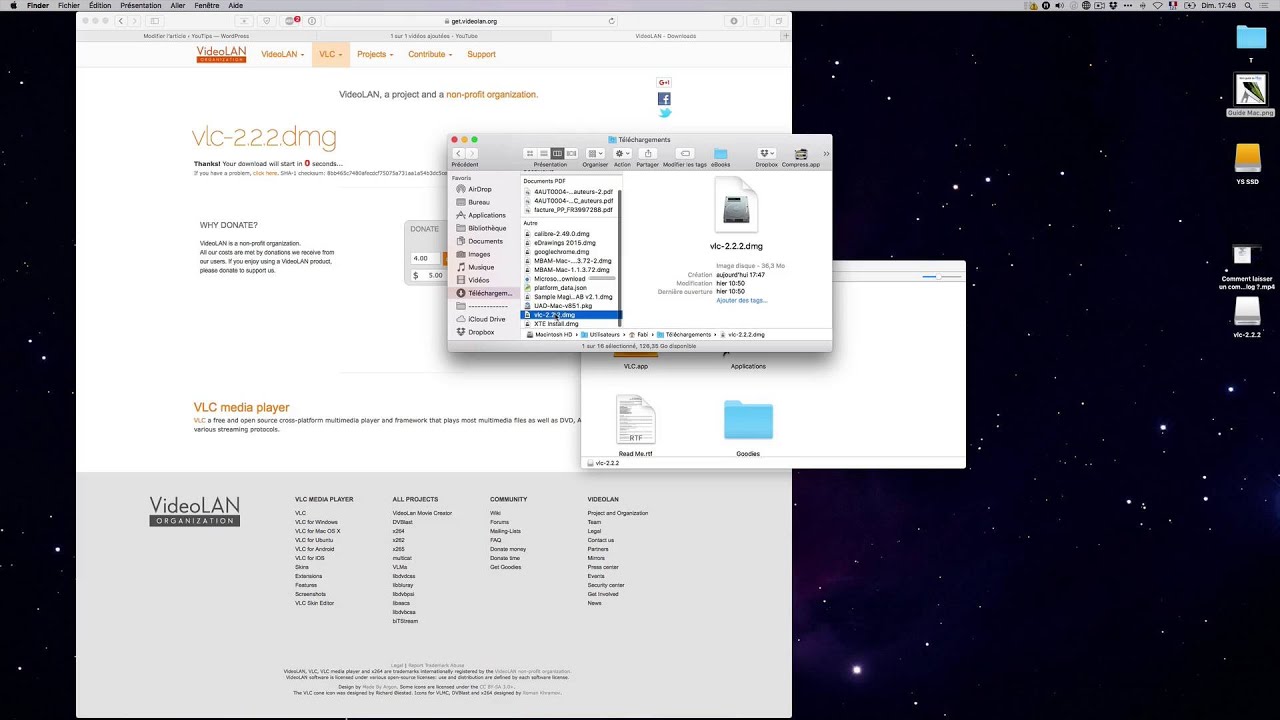Click the Finder forward arrow
This screenshot has height=720, width=1280.
(472, 153)
